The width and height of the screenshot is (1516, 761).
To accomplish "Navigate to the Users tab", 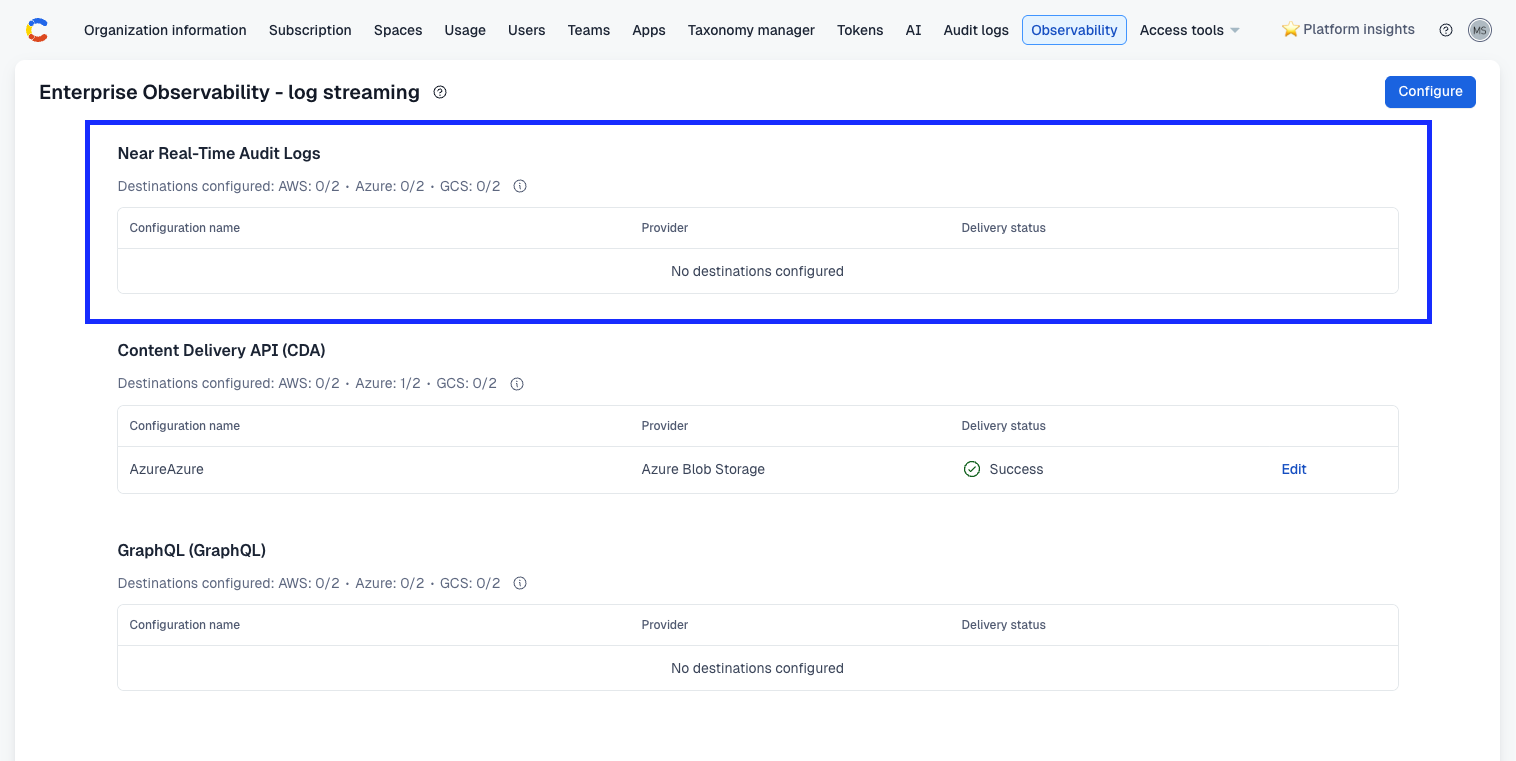I will click(527, 30).
